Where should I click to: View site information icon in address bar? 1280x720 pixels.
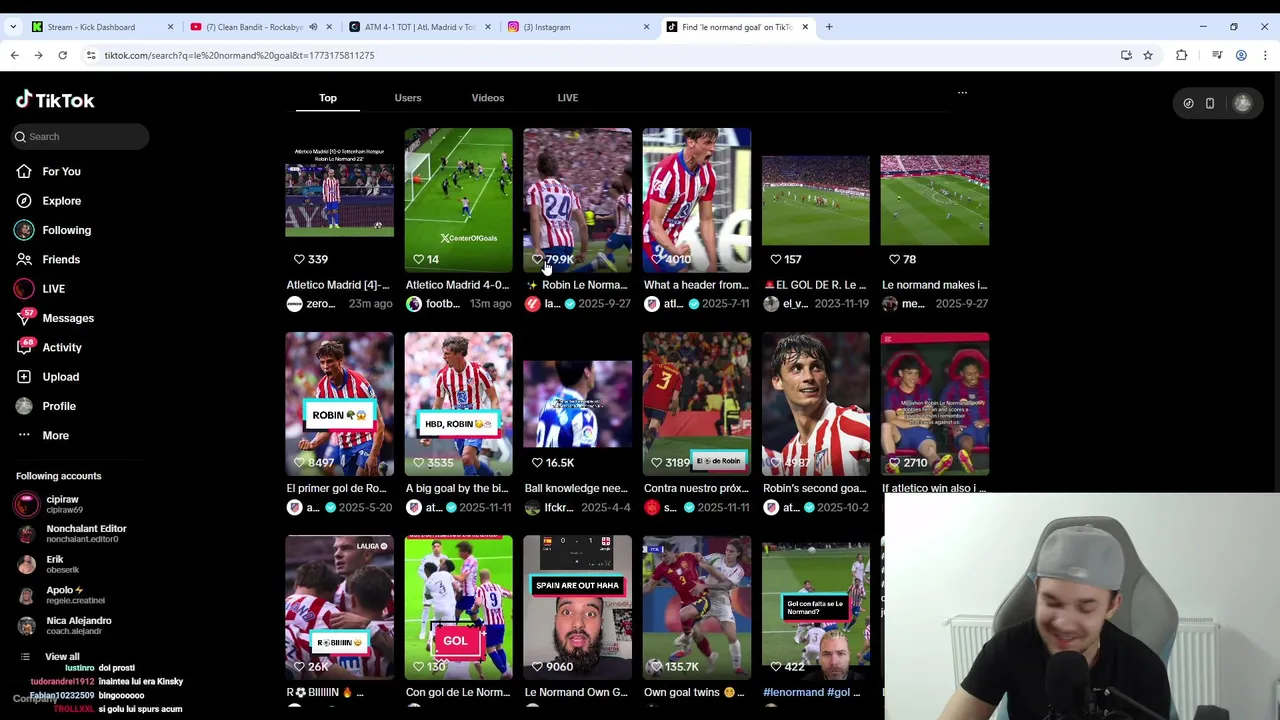coord(91,55)
